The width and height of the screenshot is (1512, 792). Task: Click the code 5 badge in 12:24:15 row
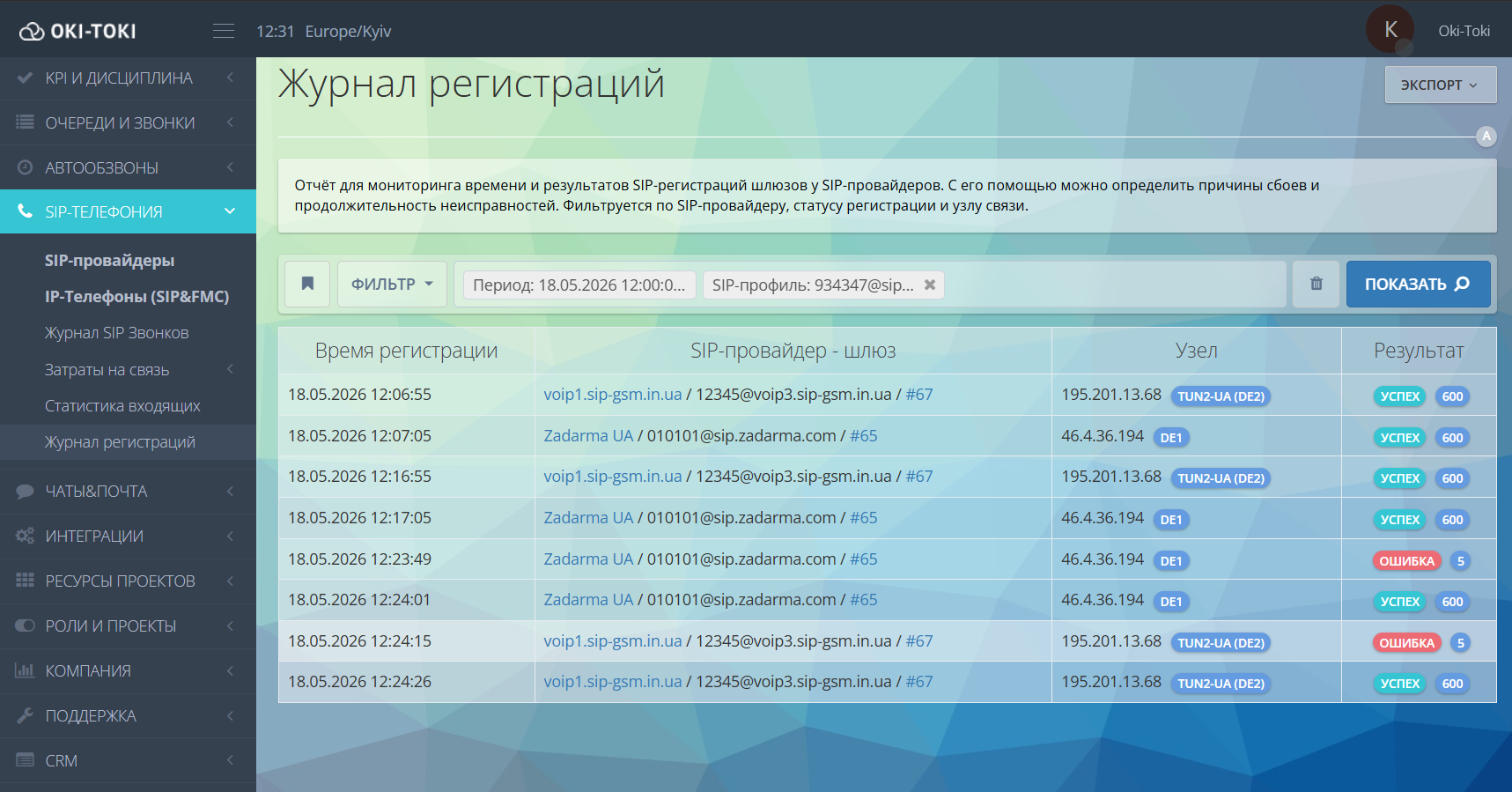click(1461, 643)
